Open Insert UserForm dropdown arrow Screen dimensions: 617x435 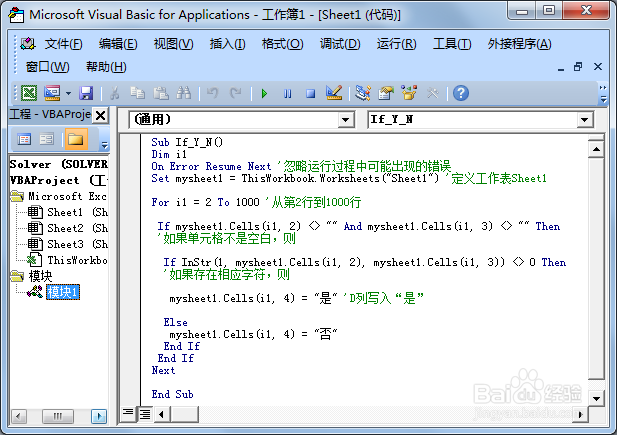pyautogui.click(x=68, y=94)
